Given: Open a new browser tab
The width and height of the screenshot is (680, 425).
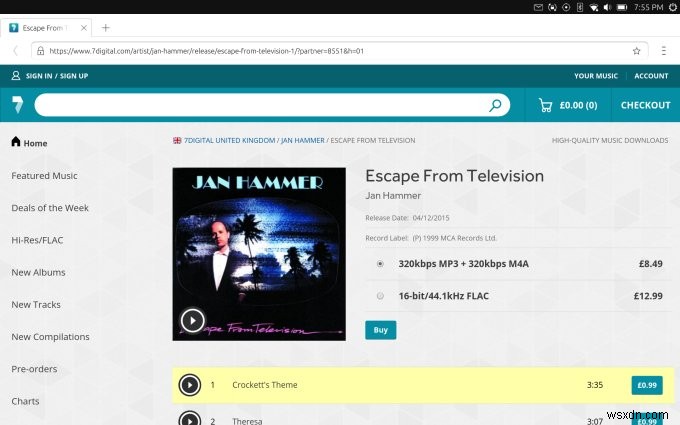Looking at the screenshot, I should pyautogui.click(x=105, y=28).
